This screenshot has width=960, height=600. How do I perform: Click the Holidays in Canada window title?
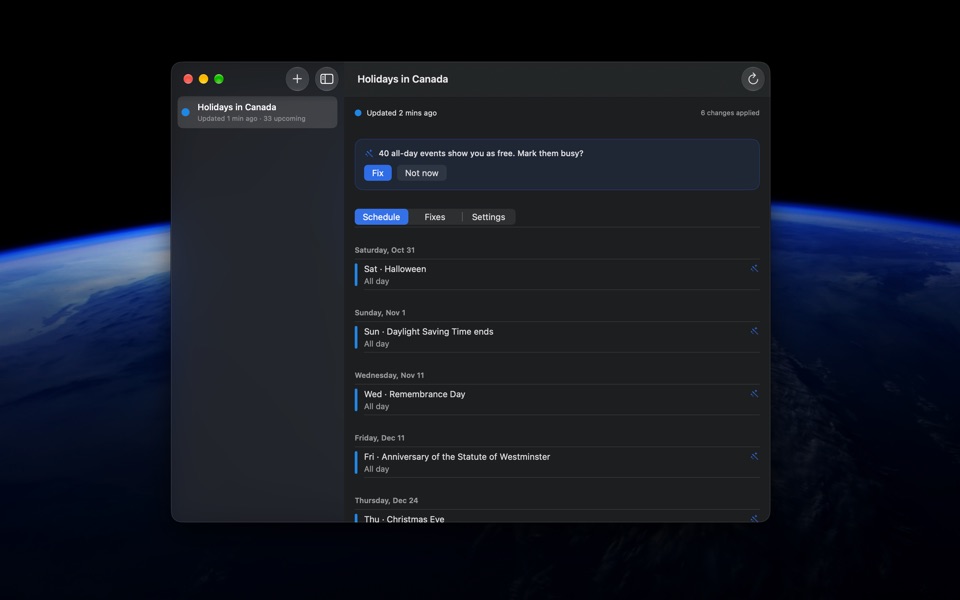[x=403, y=79]
